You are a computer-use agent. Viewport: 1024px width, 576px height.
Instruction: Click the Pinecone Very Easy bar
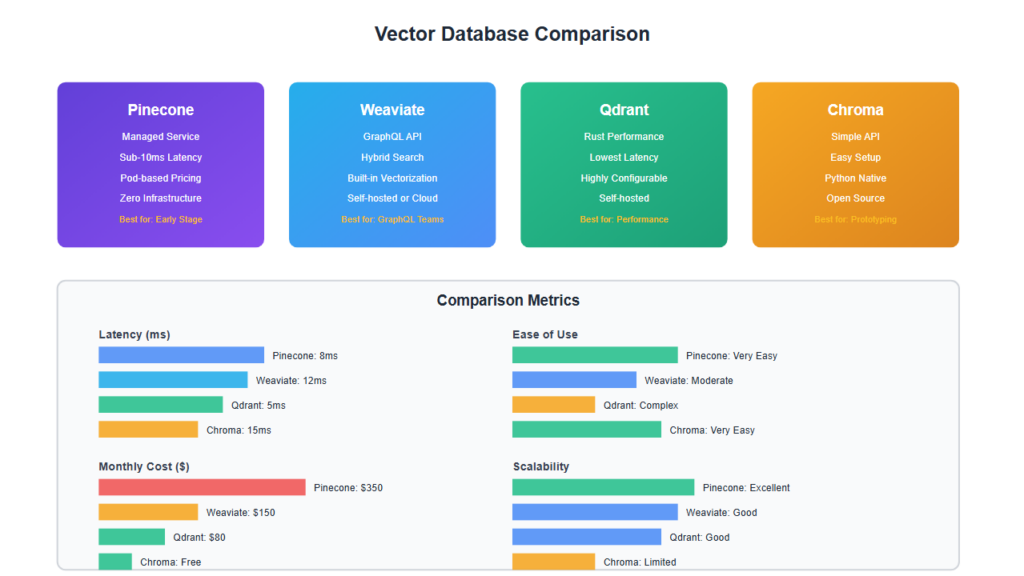595,355
